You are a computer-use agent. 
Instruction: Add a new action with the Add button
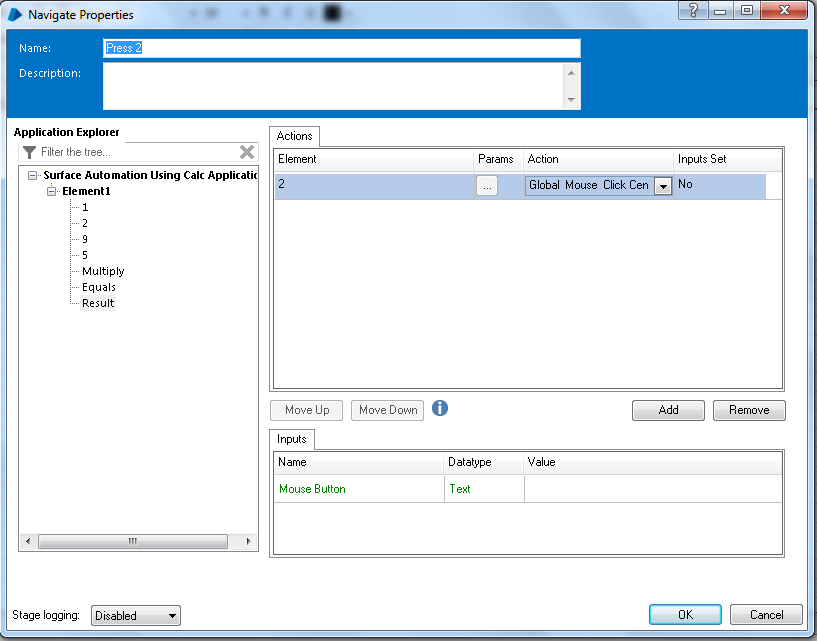tap(667, 410)
